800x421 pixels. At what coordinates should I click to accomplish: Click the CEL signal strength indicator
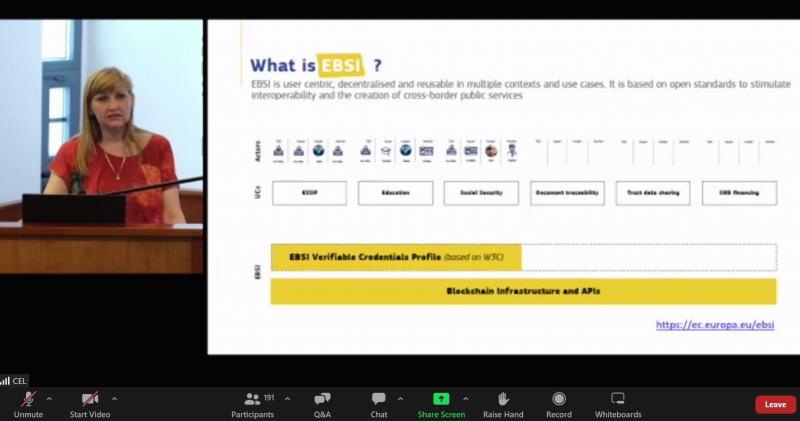coord(12,380)
